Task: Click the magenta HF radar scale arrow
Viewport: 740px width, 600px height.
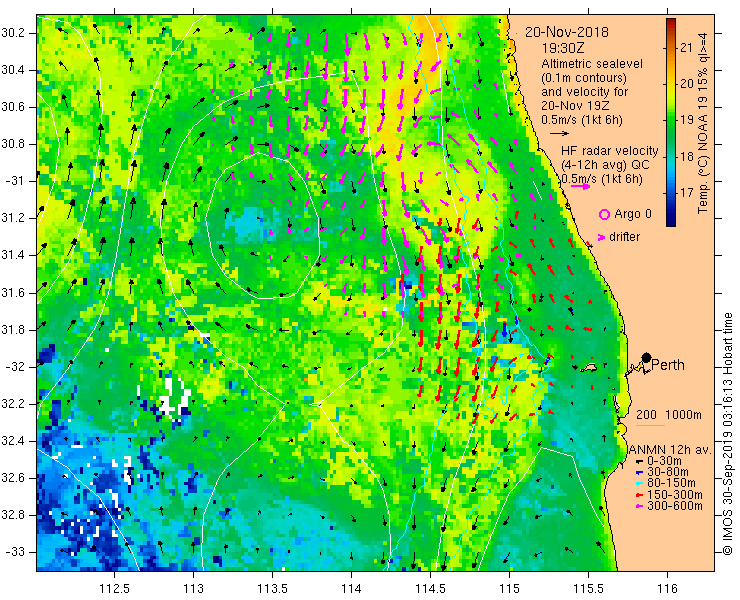Action: (580, 186)
